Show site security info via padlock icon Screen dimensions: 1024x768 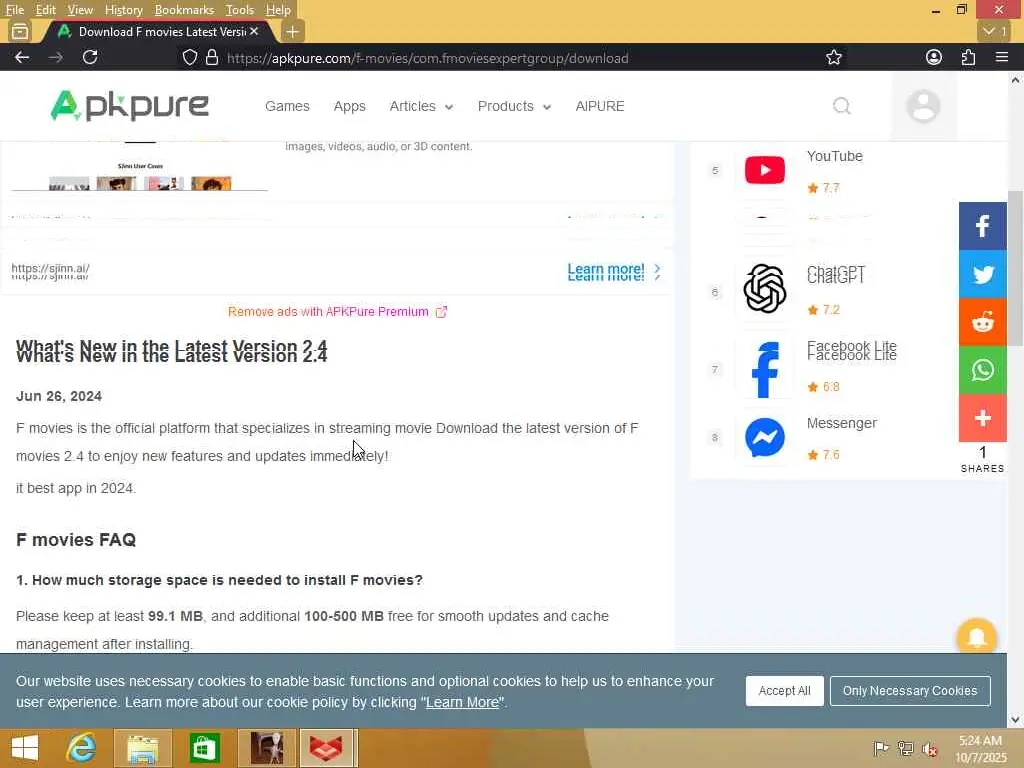click(x=212, y=57)
